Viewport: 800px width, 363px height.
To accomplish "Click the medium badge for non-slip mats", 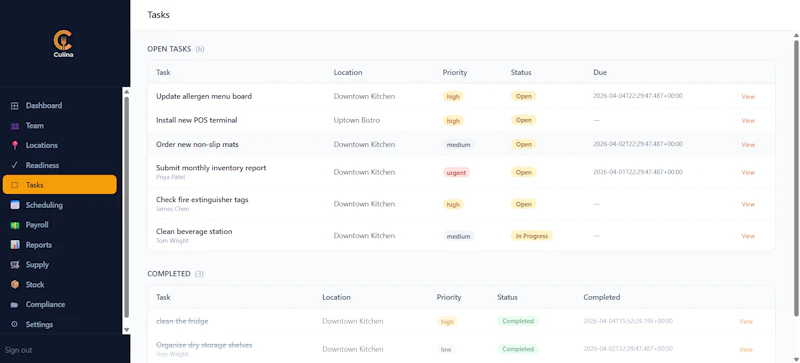I will [x=458, y=144].
